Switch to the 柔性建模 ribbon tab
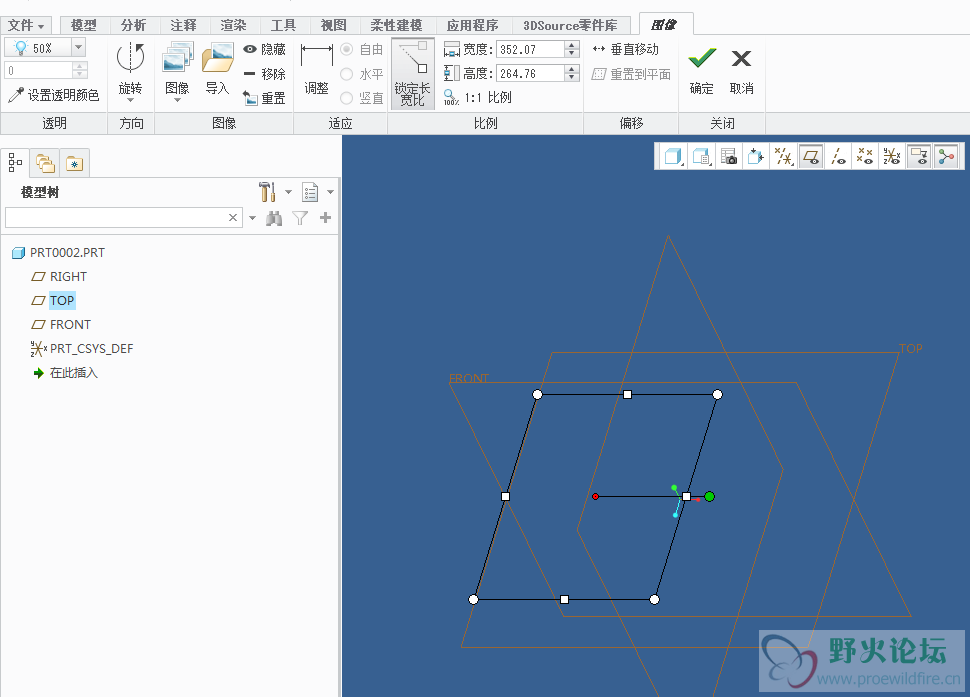This screenshot has height=697, width=970. [397, 25]
